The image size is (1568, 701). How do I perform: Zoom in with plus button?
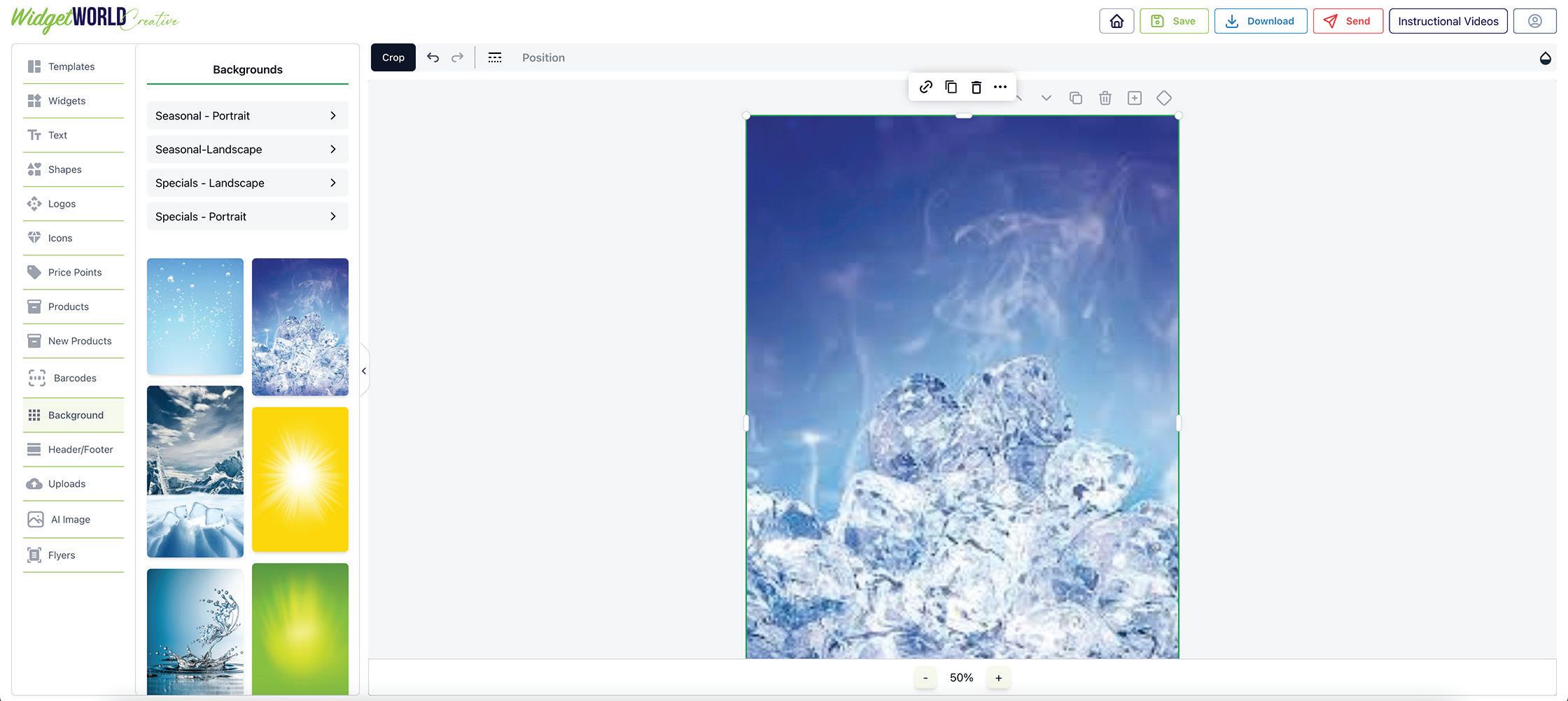999,677
